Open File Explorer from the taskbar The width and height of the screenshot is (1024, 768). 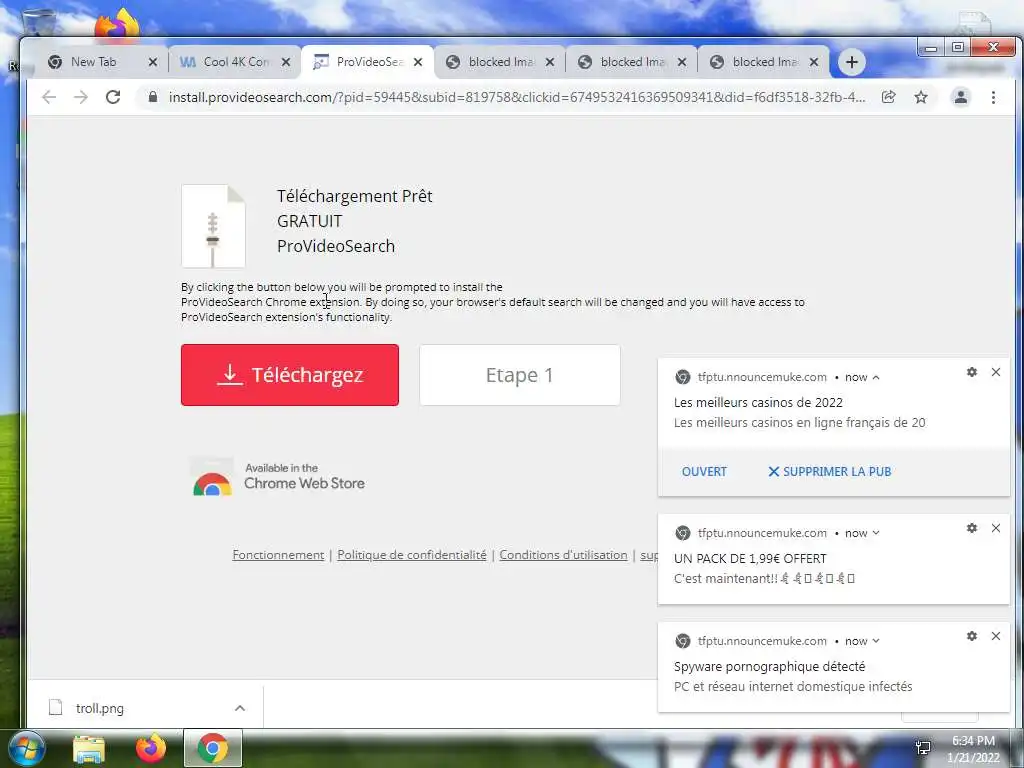point(88,748)
